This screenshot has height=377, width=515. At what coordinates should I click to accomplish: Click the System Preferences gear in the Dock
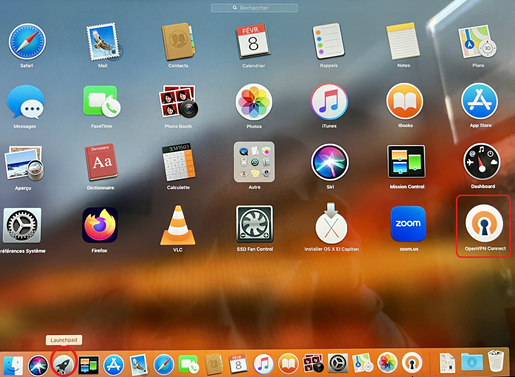(338, 363)
